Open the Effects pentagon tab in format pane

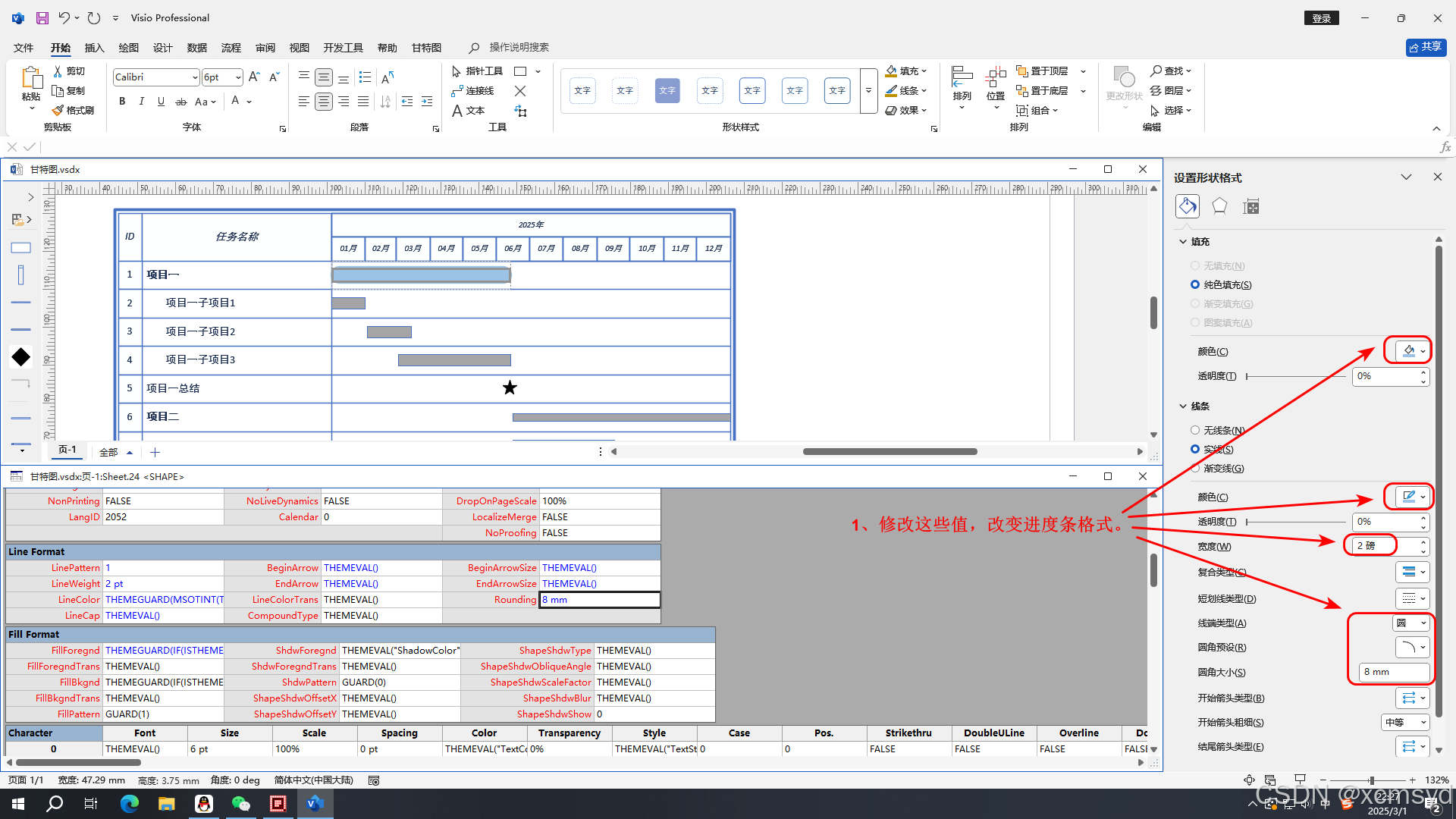pos(1219,206)
